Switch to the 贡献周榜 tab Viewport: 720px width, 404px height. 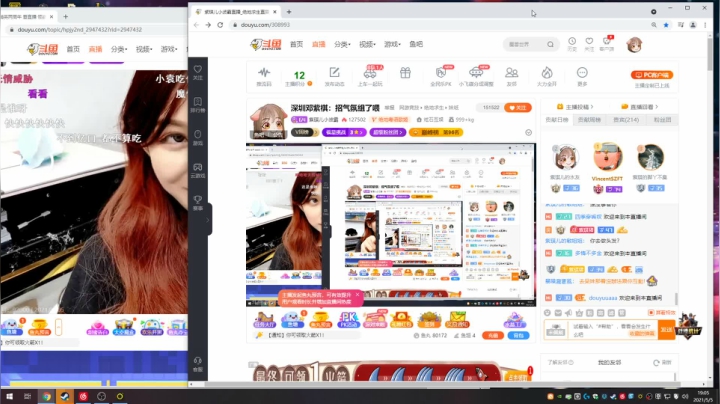pos(589,120)
